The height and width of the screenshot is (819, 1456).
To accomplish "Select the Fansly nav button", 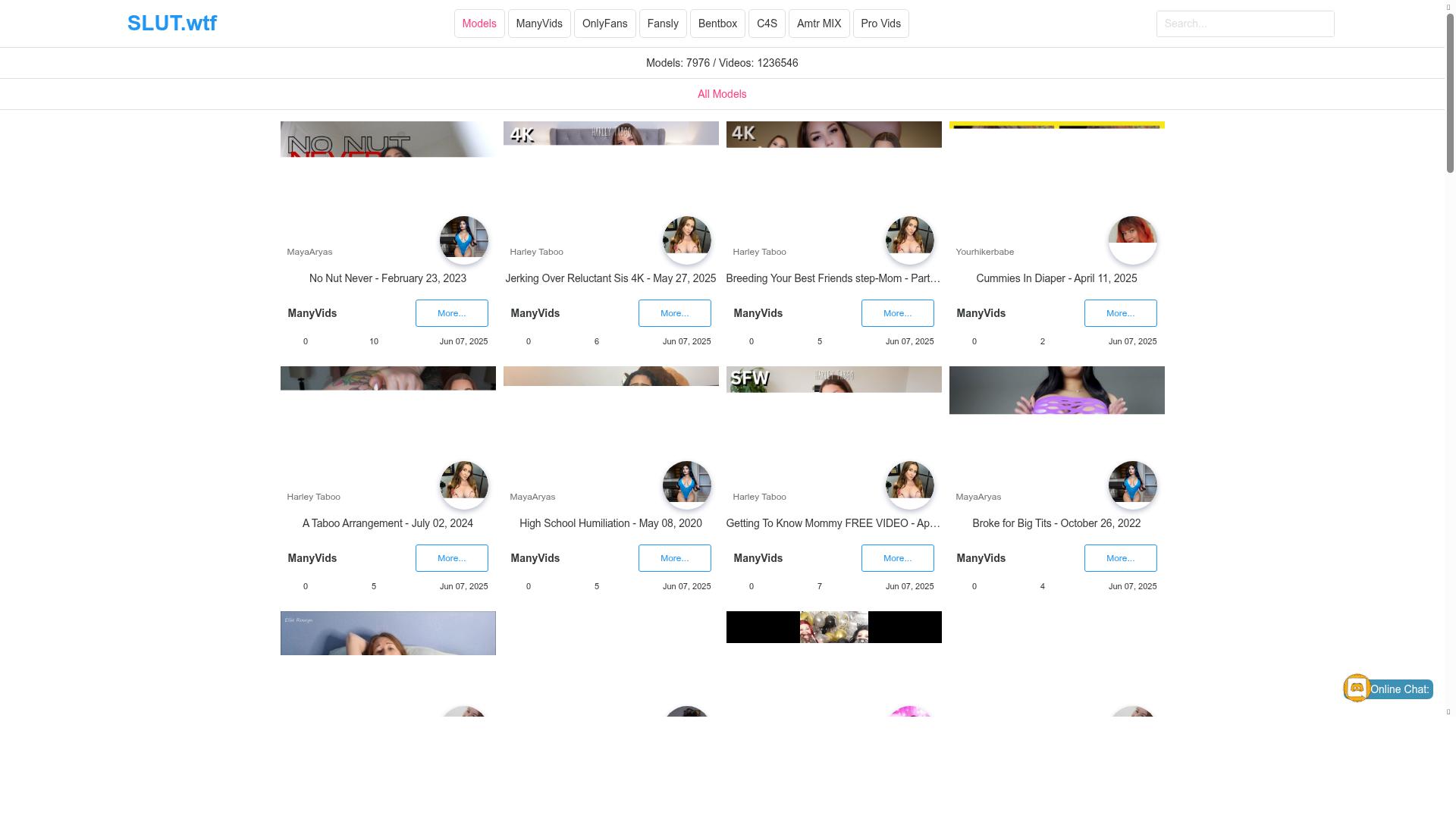I will coord(663,24).
